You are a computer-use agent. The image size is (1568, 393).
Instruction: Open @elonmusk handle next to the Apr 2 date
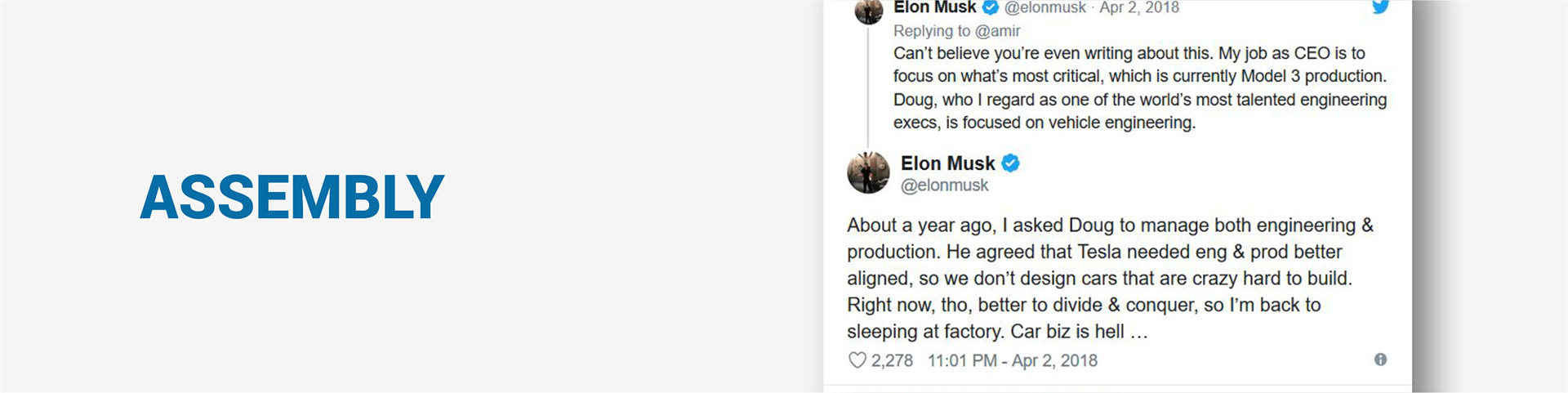[1045, 7]
